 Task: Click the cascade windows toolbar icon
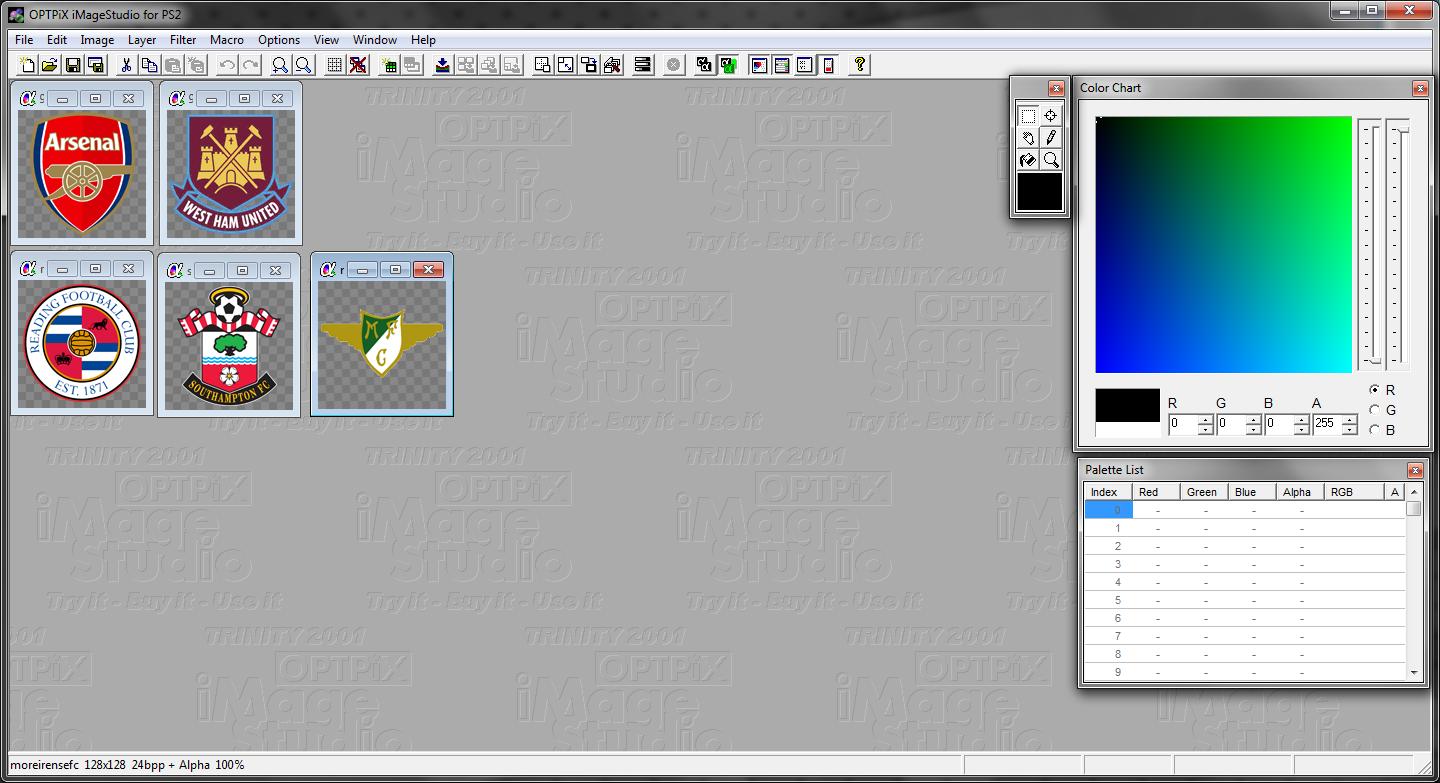coord(590,65)
